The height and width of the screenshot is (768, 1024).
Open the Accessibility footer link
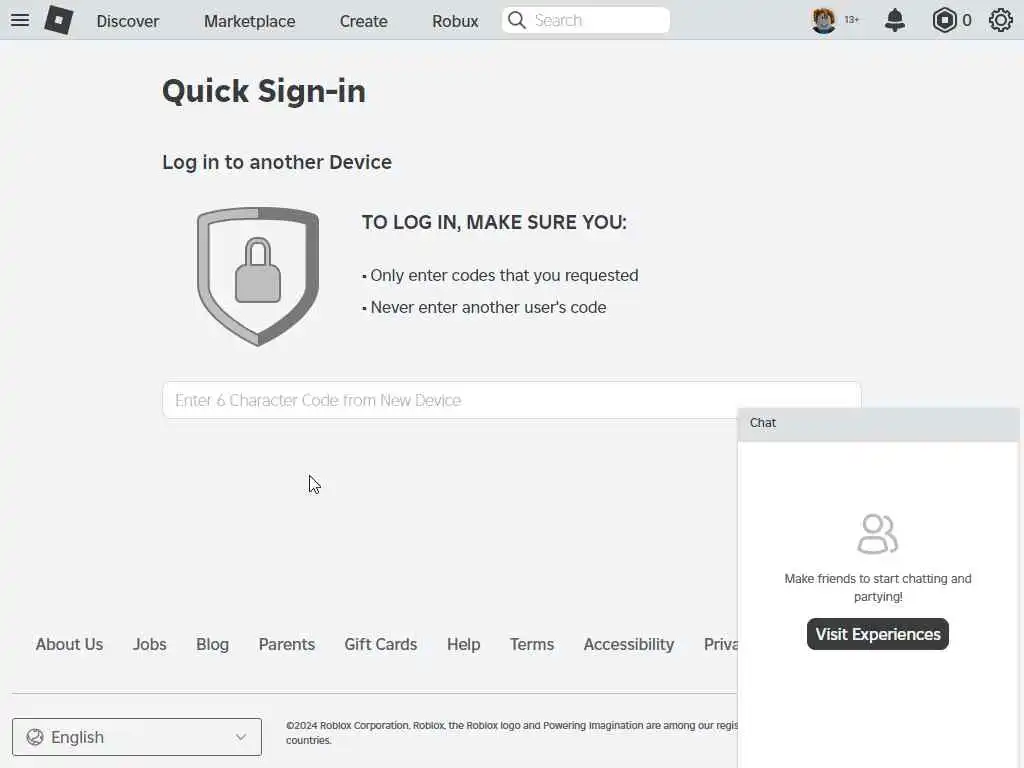(629, 645)
